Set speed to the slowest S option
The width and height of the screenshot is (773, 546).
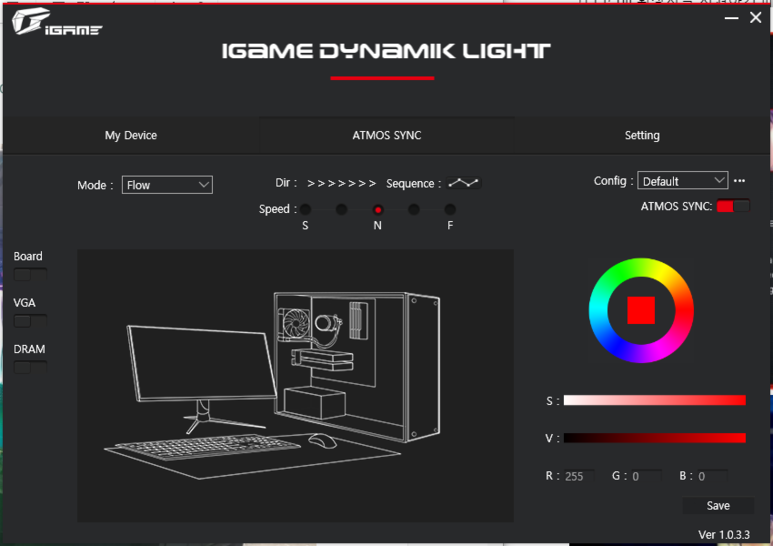(306, 210)
